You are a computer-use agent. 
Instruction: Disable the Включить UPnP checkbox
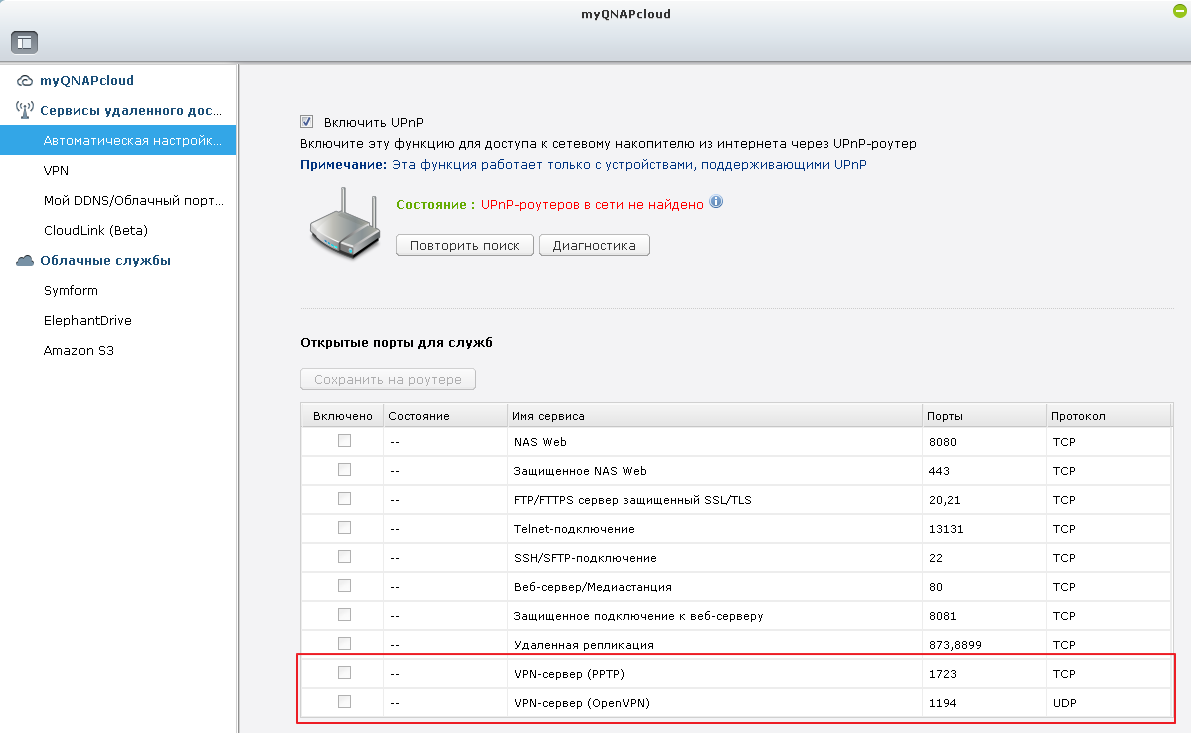tap(307, 122)
